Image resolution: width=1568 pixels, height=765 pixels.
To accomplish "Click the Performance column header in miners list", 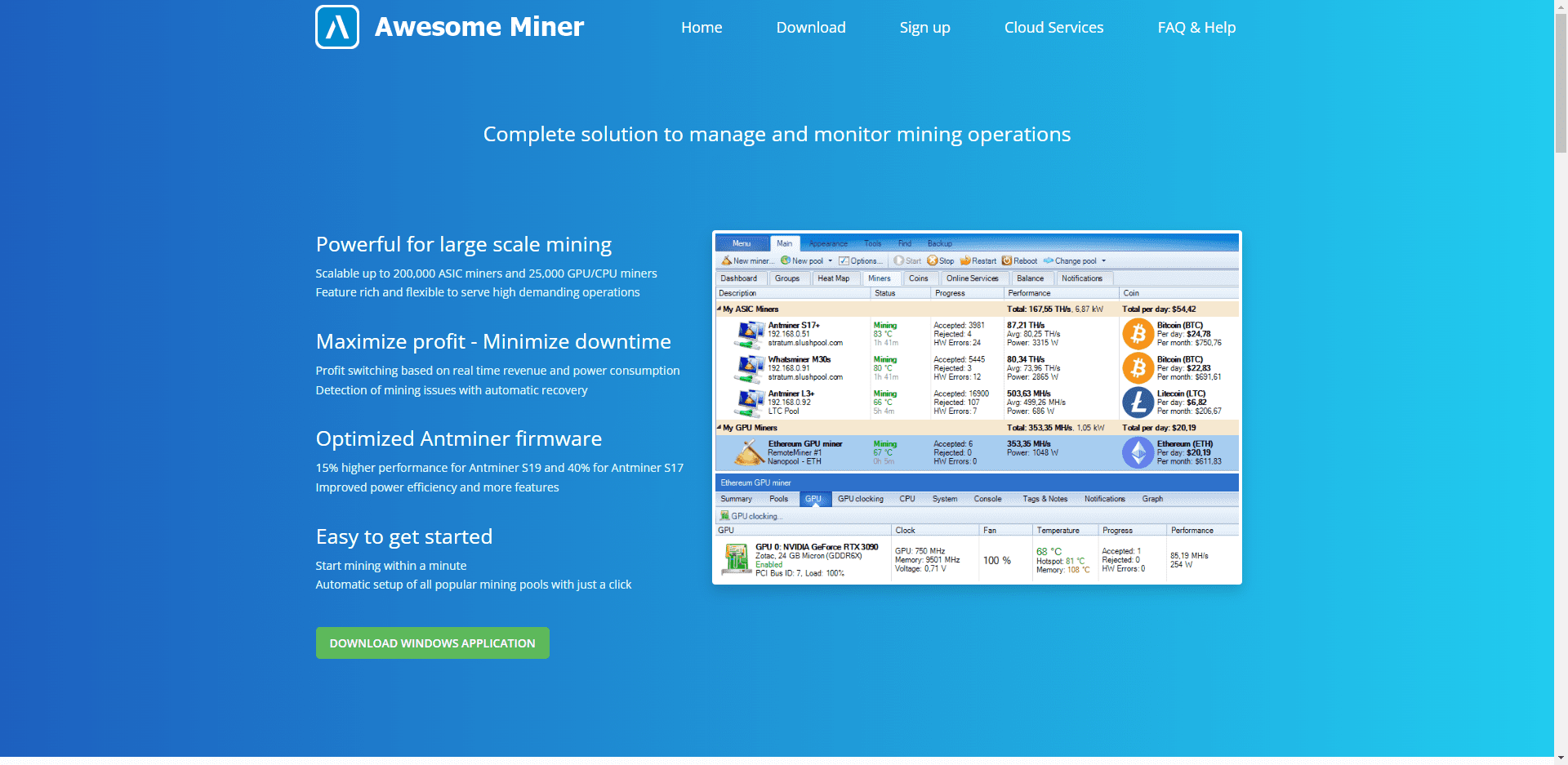I will pos(1061,293).
